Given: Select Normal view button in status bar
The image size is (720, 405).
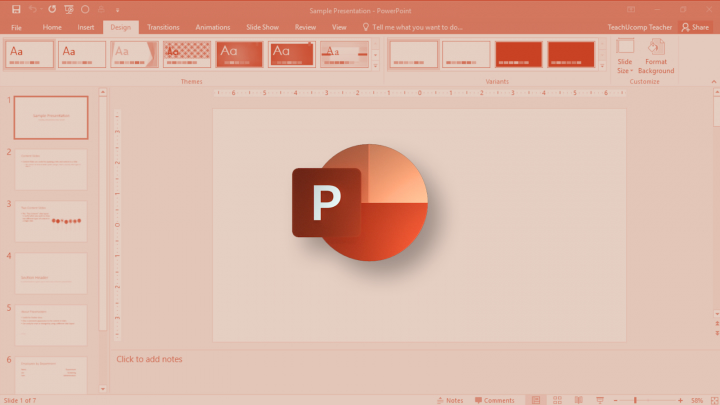Looking at the screenshot, I should coord(536,400).
